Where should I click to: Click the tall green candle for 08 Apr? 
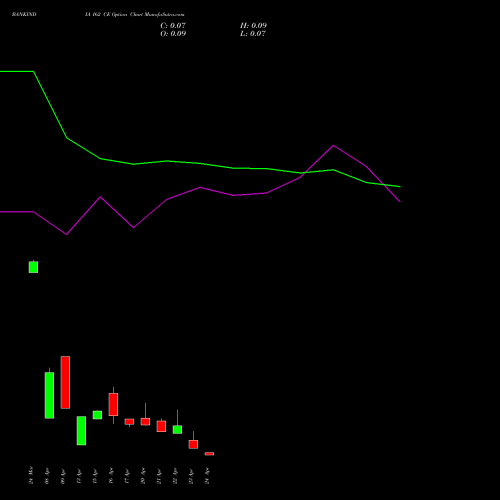49,395
